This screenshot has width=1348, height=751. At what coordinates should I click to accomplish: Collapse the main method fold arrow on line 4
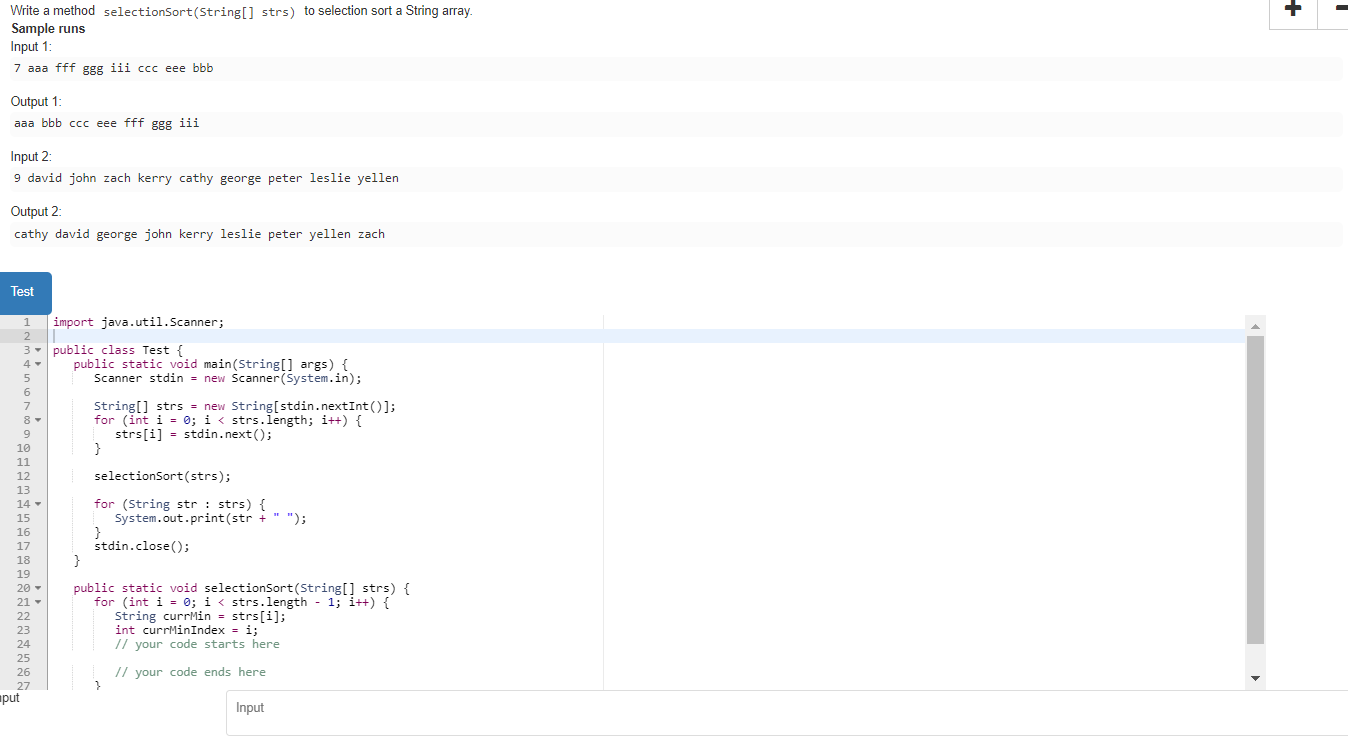[38, 364]
